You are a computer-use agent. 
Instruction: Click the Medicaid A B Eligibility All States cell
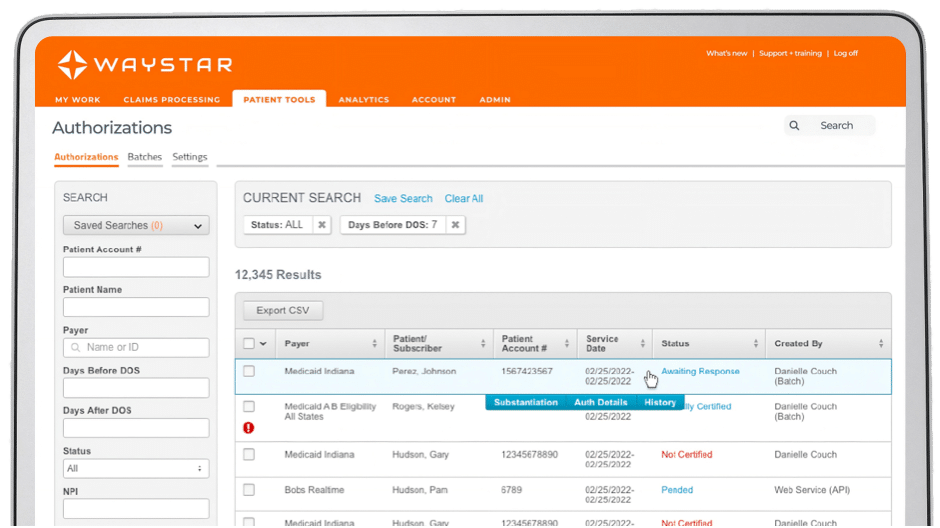pyautogui.click(x=330, y=412)
